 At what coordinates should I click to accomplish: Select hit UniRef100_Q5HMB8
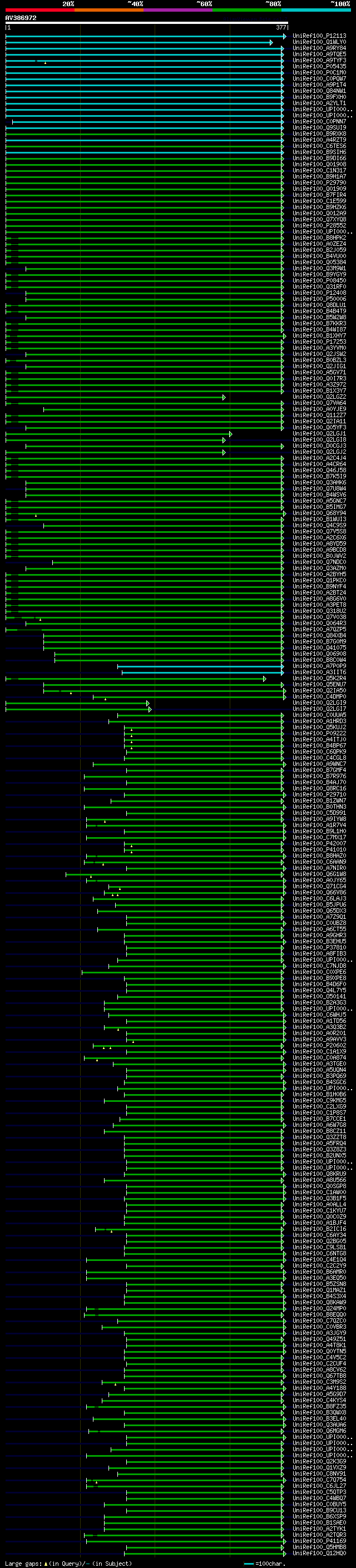(x=319, y=1547)
